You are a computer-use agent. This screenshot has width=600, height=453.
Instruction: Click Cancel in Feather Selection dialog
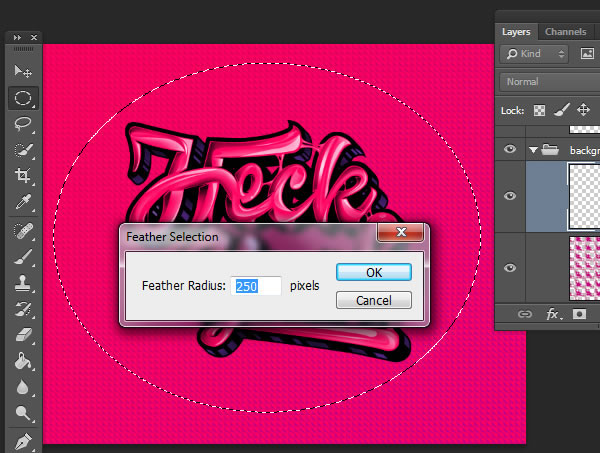click(374, 300)
